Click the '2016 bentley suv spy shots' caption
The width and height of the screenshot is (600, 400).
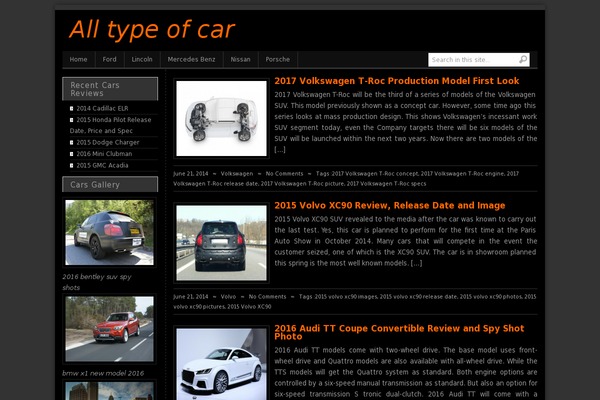97,282
